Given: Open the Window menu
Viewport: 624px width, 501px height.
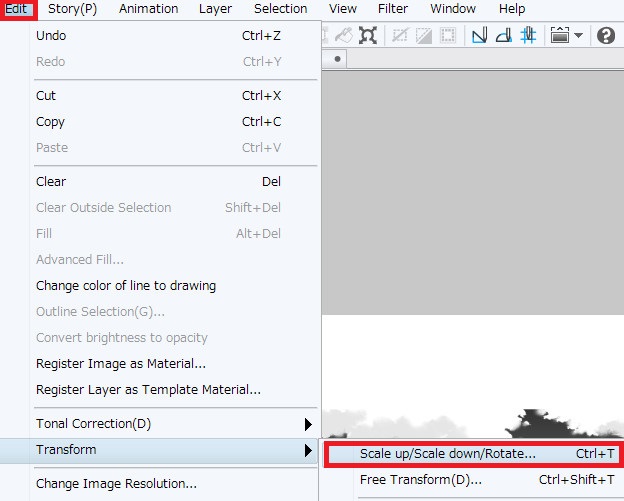Looking at the screenshot, I should 453,9.
